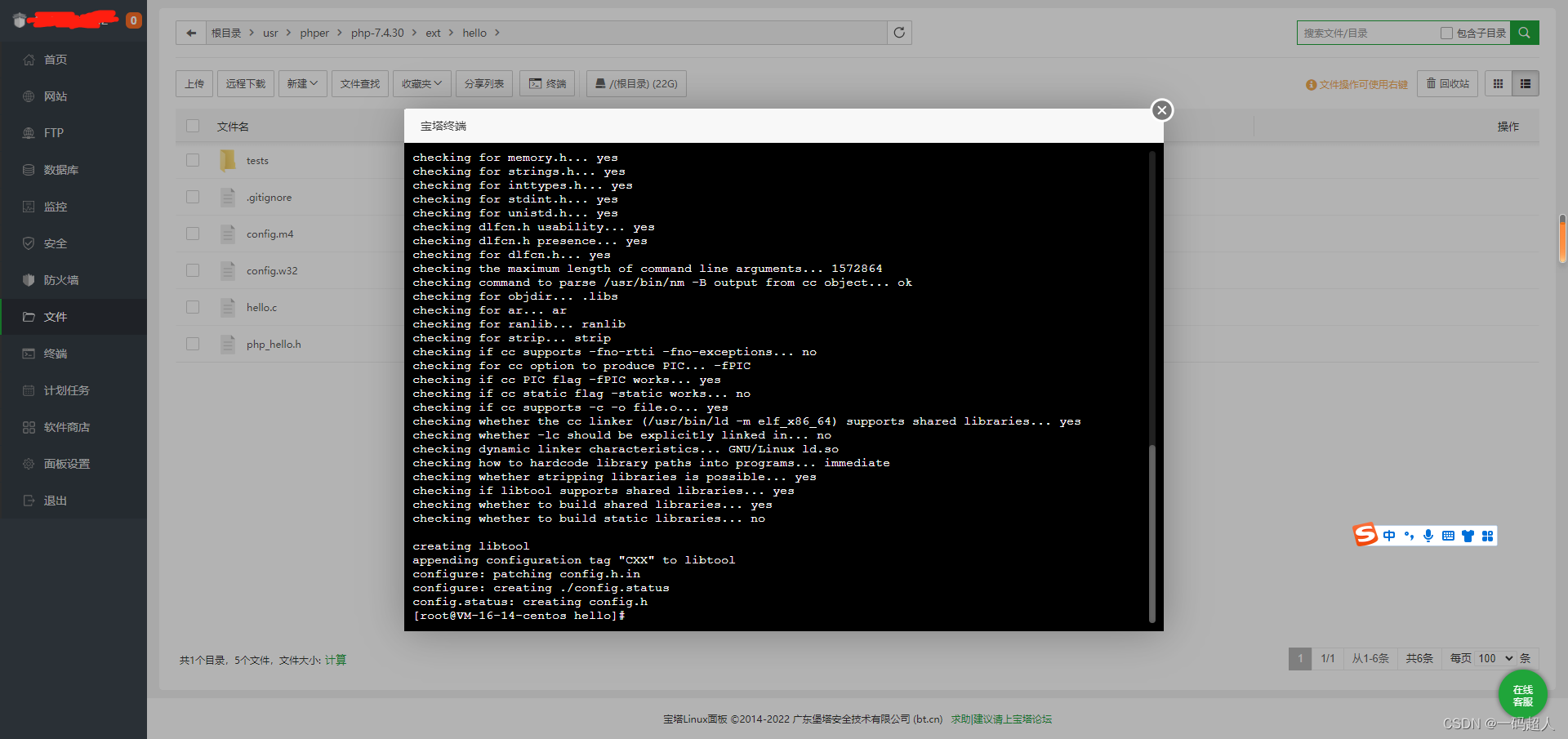Click the 计算 size calculation link

click(x=336, y=660)
